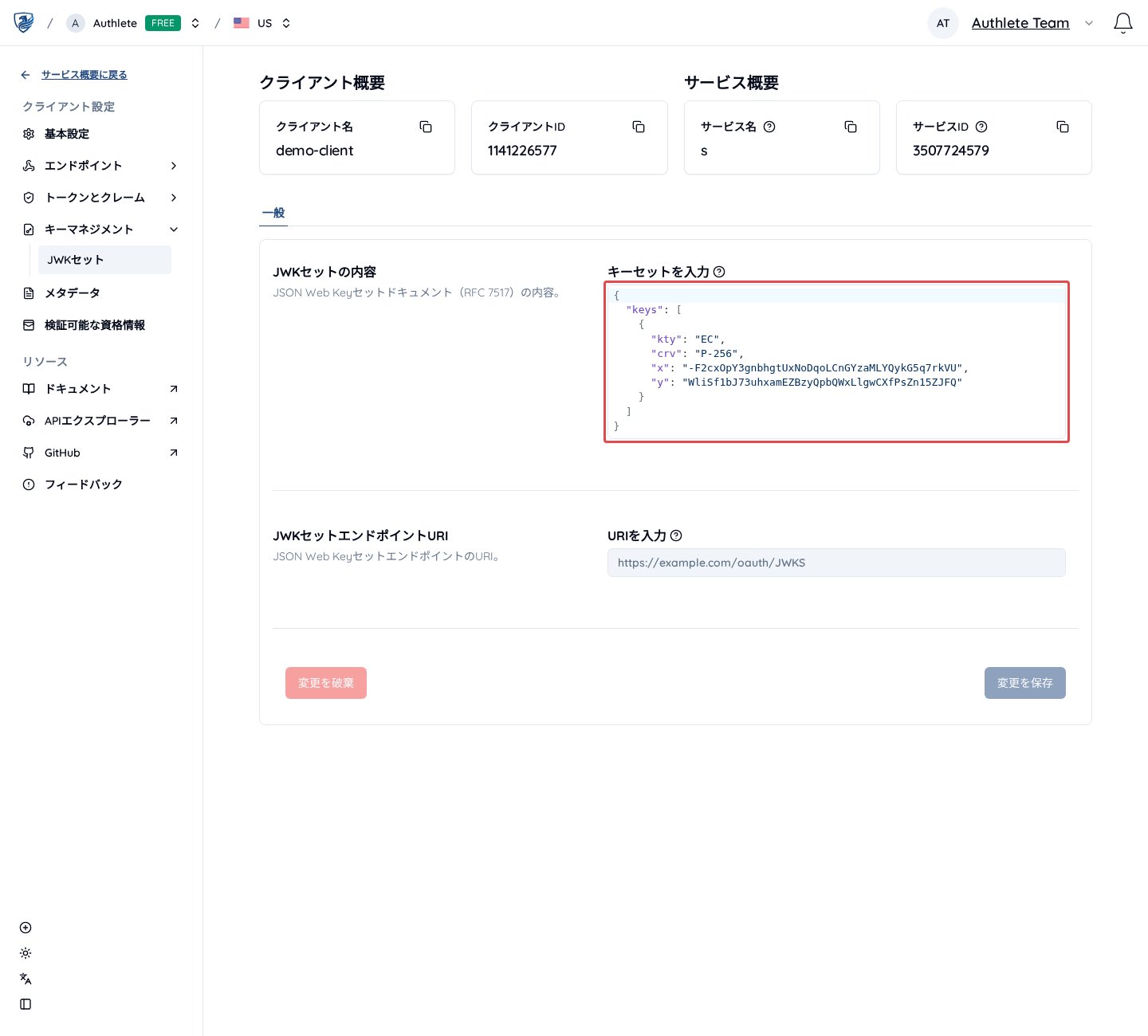Screen dimensions: 1148x1036
Task: Click the A organization avatar
Action: (76, 23)
